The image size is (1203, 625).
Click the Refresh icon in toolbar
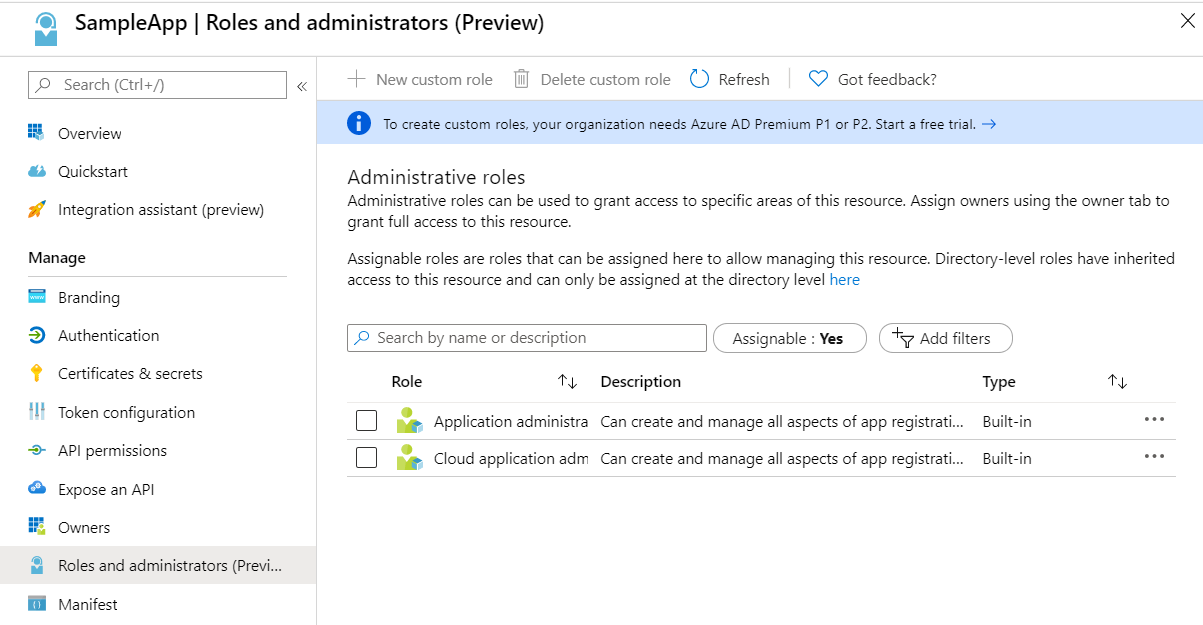click(x=700, y=79)
